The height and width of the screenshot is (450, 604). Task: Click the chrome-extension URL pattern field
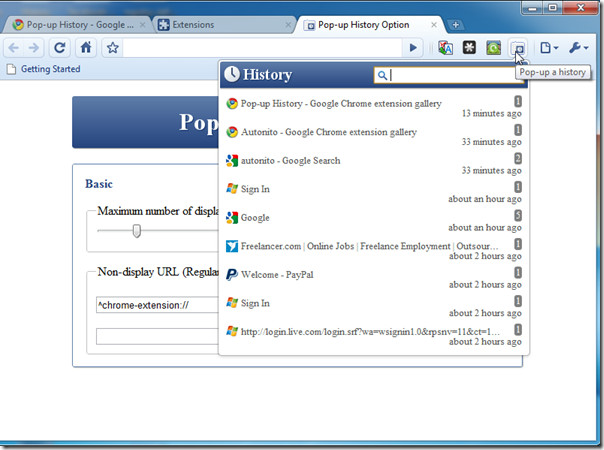157,305
